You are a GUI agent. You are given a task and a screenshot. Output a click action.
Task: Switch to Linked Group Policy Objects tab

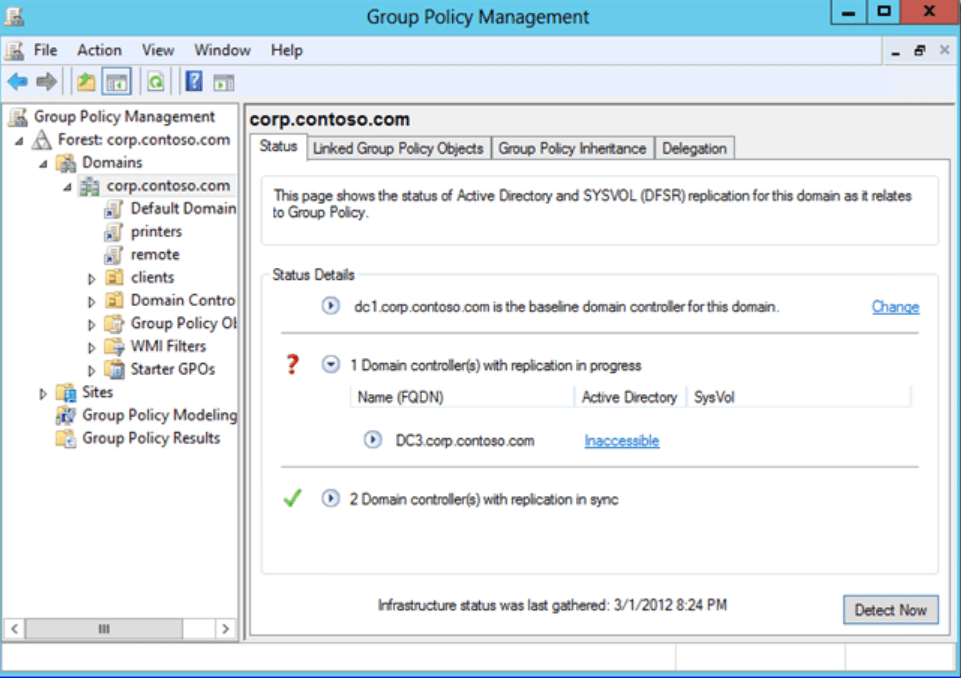click(x=398, y=148)
